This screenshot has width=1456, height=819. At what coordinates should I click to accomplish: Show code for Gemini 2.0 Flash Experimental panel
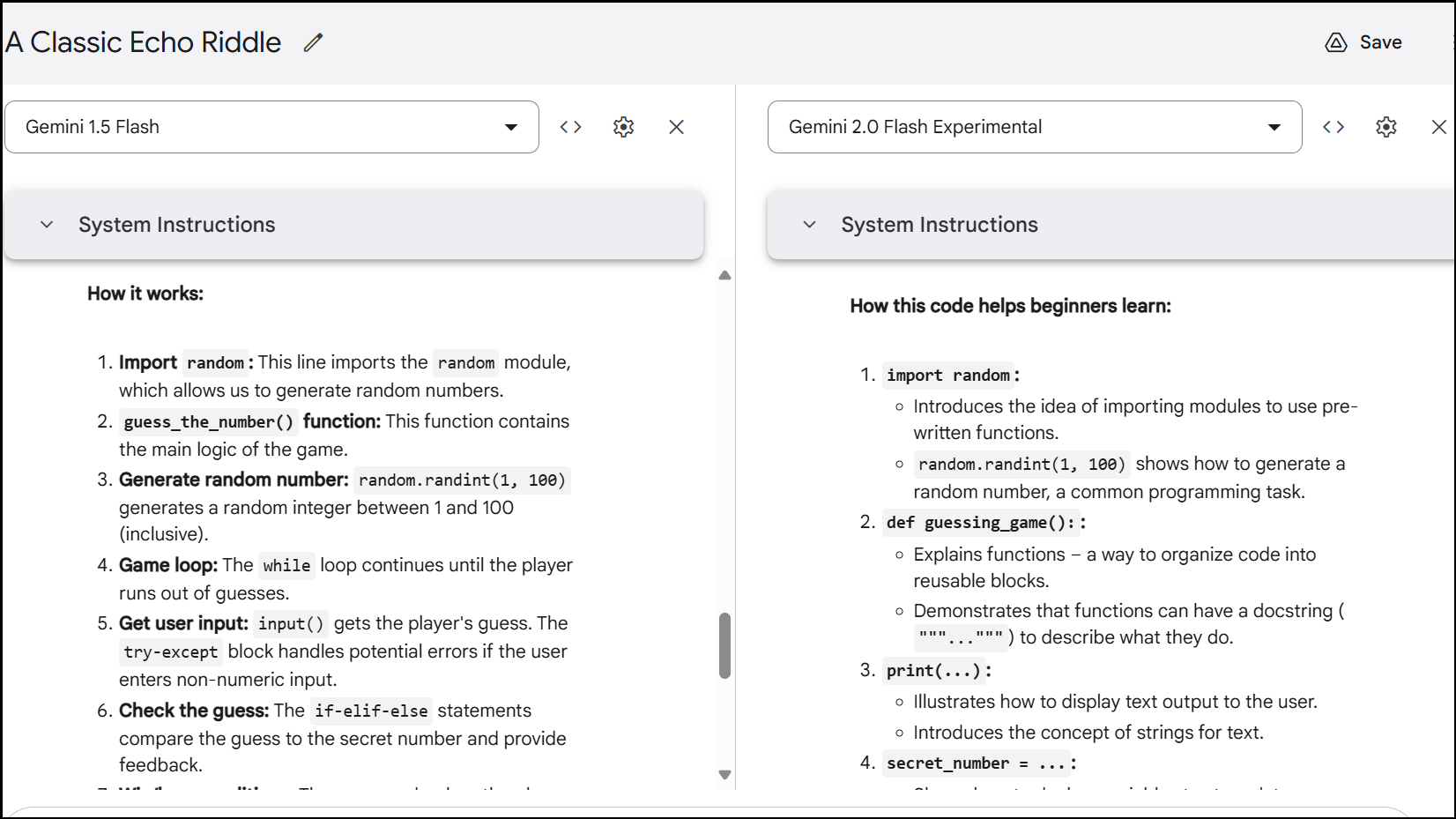[x=1333, y=127]
